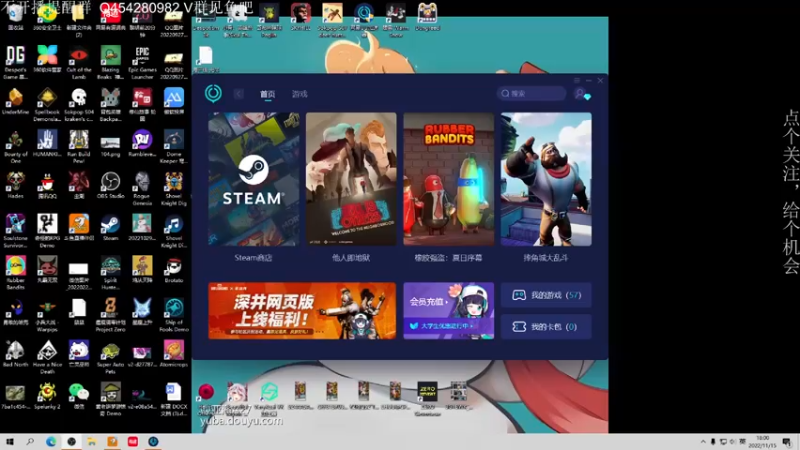Launch Spelunky 2 from desktop

click(x=47, y=397)
